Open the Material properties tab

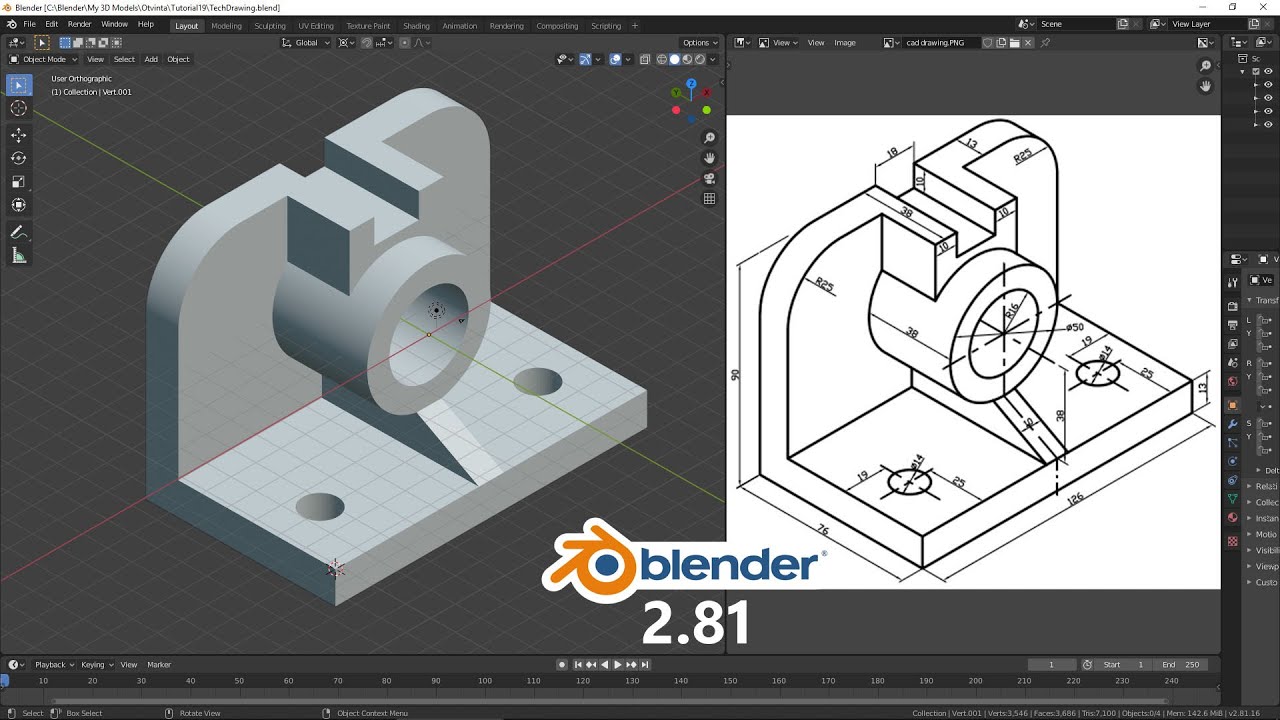(1233, 518)
